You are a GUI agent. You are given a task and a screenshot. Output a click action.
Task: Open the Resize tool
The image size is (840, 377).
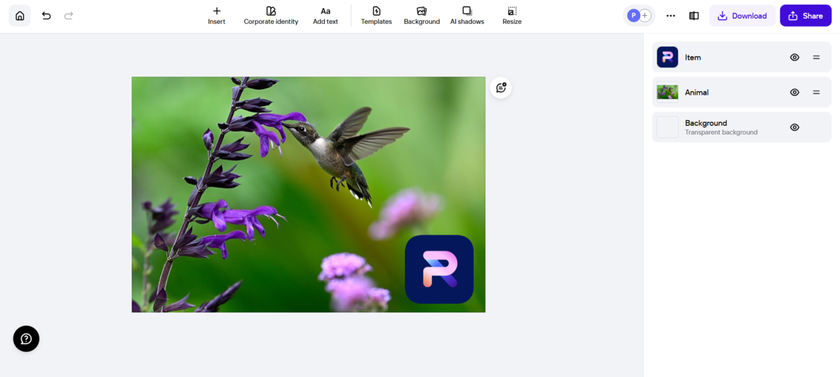point(512,16)
